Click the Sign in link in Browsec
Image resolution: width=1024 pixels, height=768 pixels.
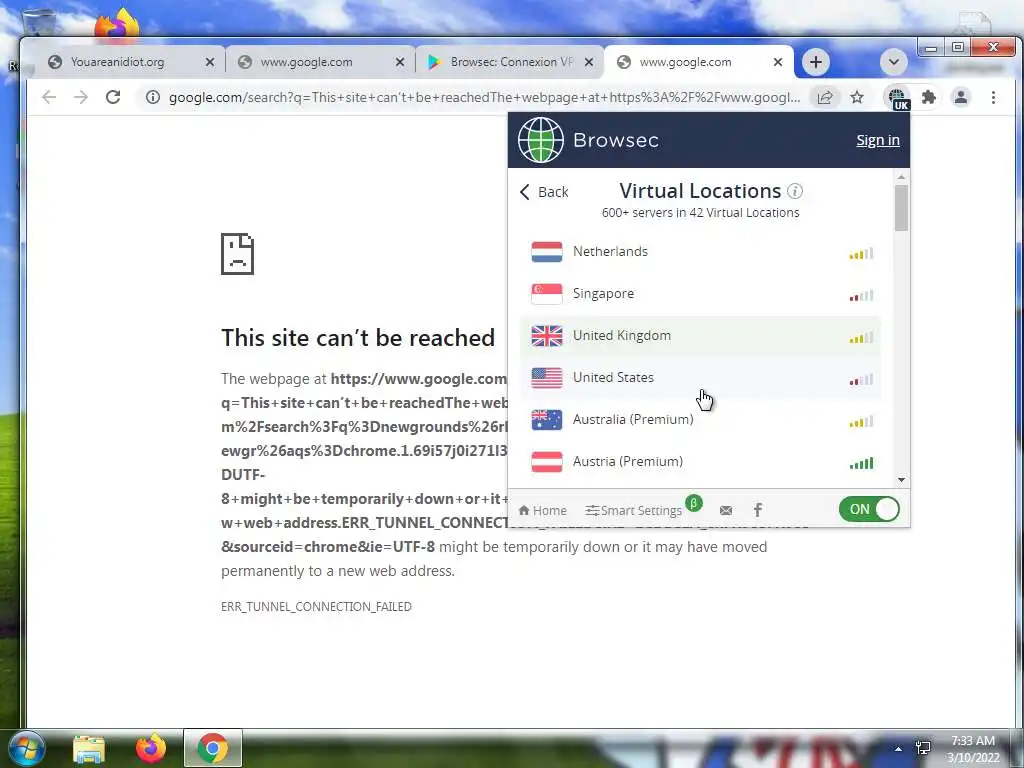coord(878,140)
